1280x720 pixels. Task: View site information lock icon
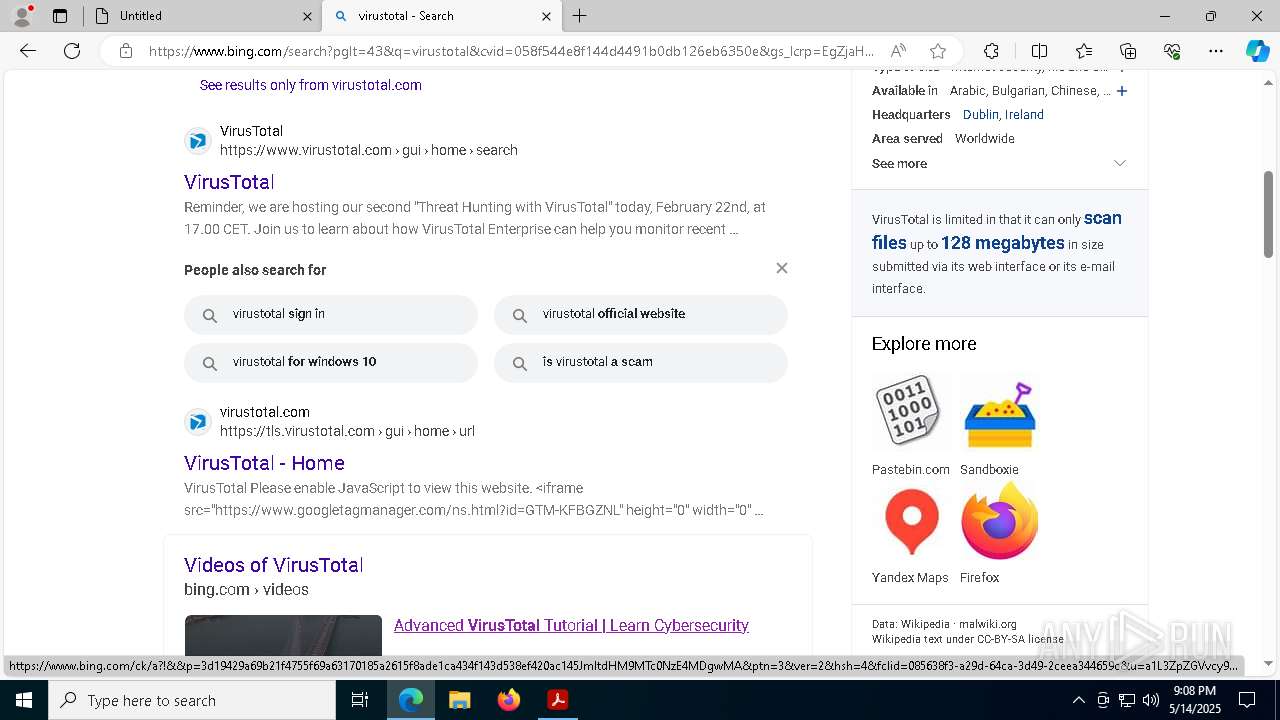pos(126,51)
